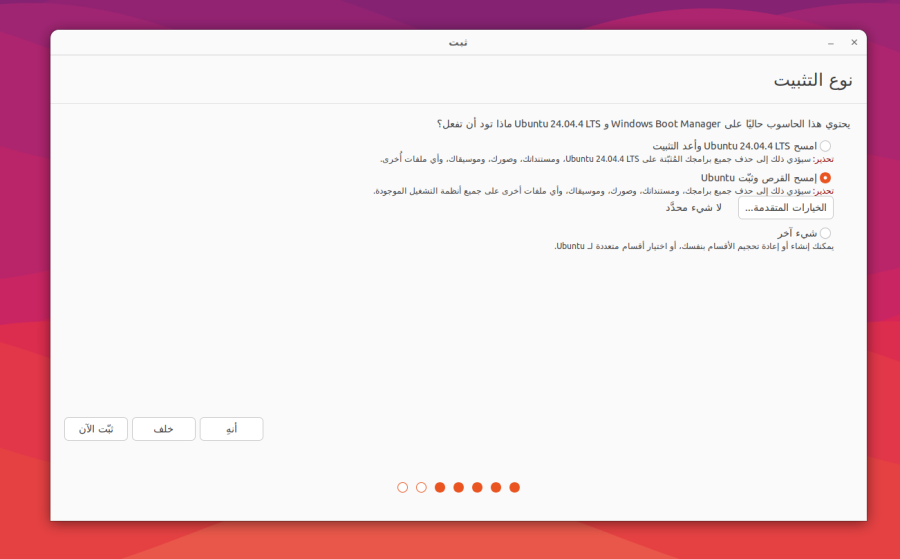Click the red 'تحذير' warning under erase disk option
Viewport: 900px width, 559px height.
(823, 190)
